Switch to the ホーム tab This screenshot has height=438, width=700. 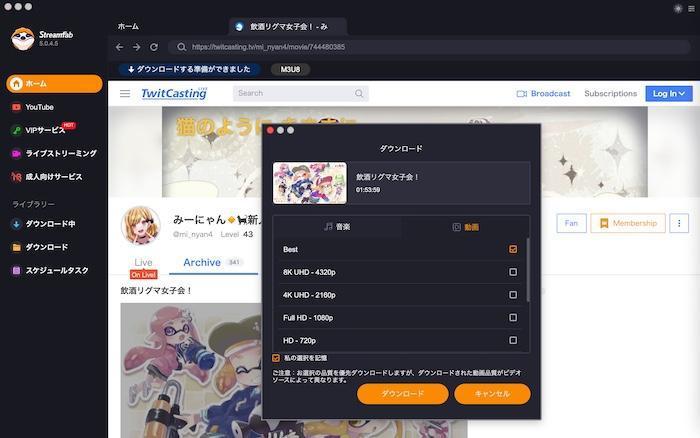coord(128,27)
